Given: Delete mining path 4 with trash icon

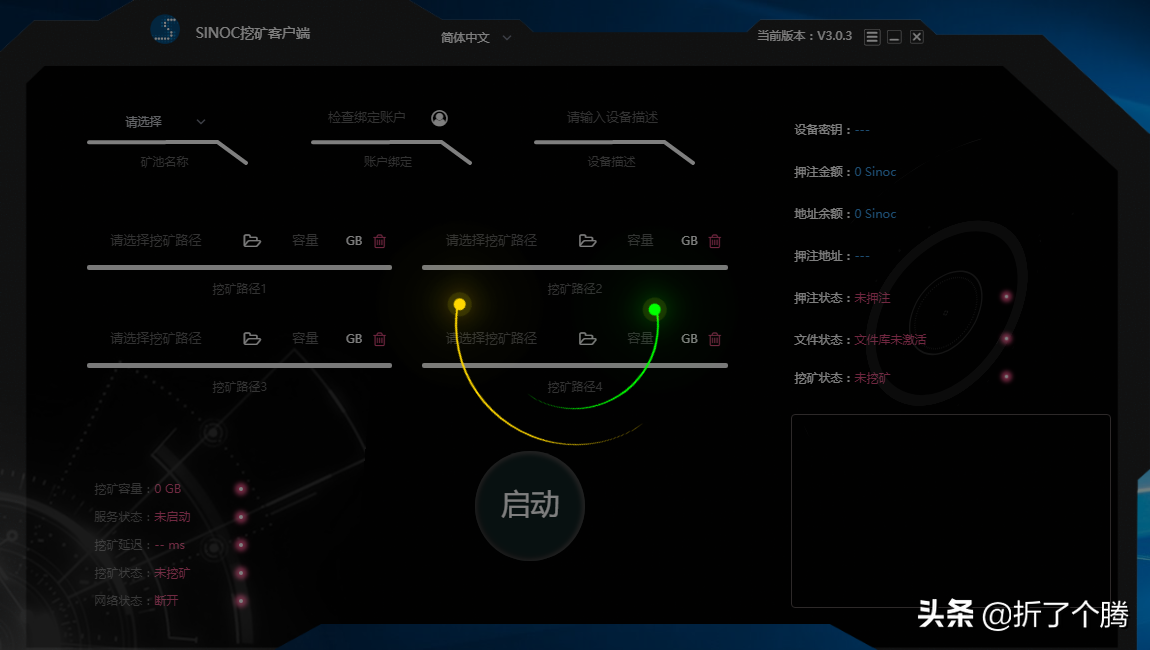Looking at the screenshot, I should (715, 338).
